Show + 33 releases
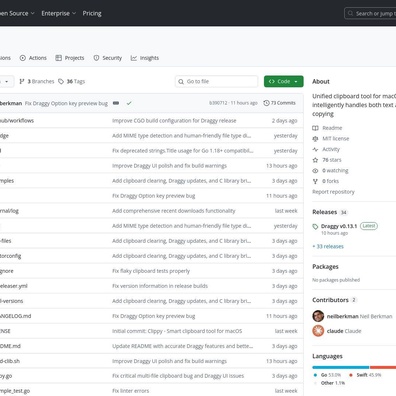Screen dimensions: 396x396 [328, 247]
